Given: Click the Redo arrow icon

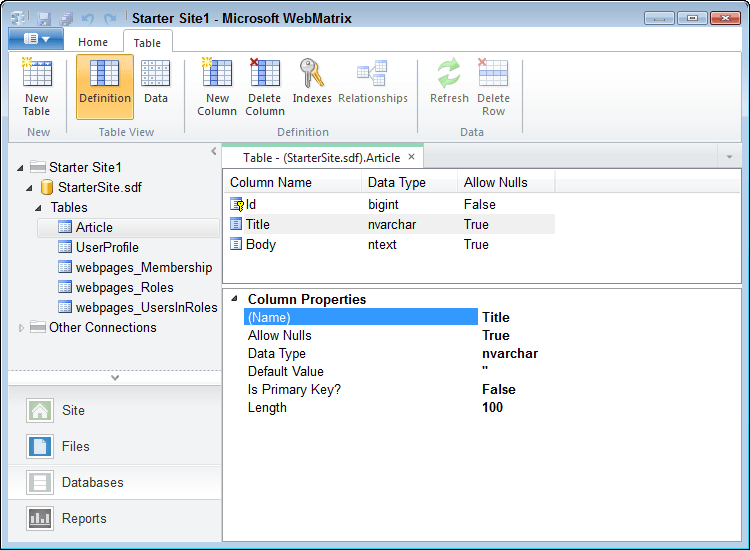Looking at the screenshot, I should click(110, 19).
